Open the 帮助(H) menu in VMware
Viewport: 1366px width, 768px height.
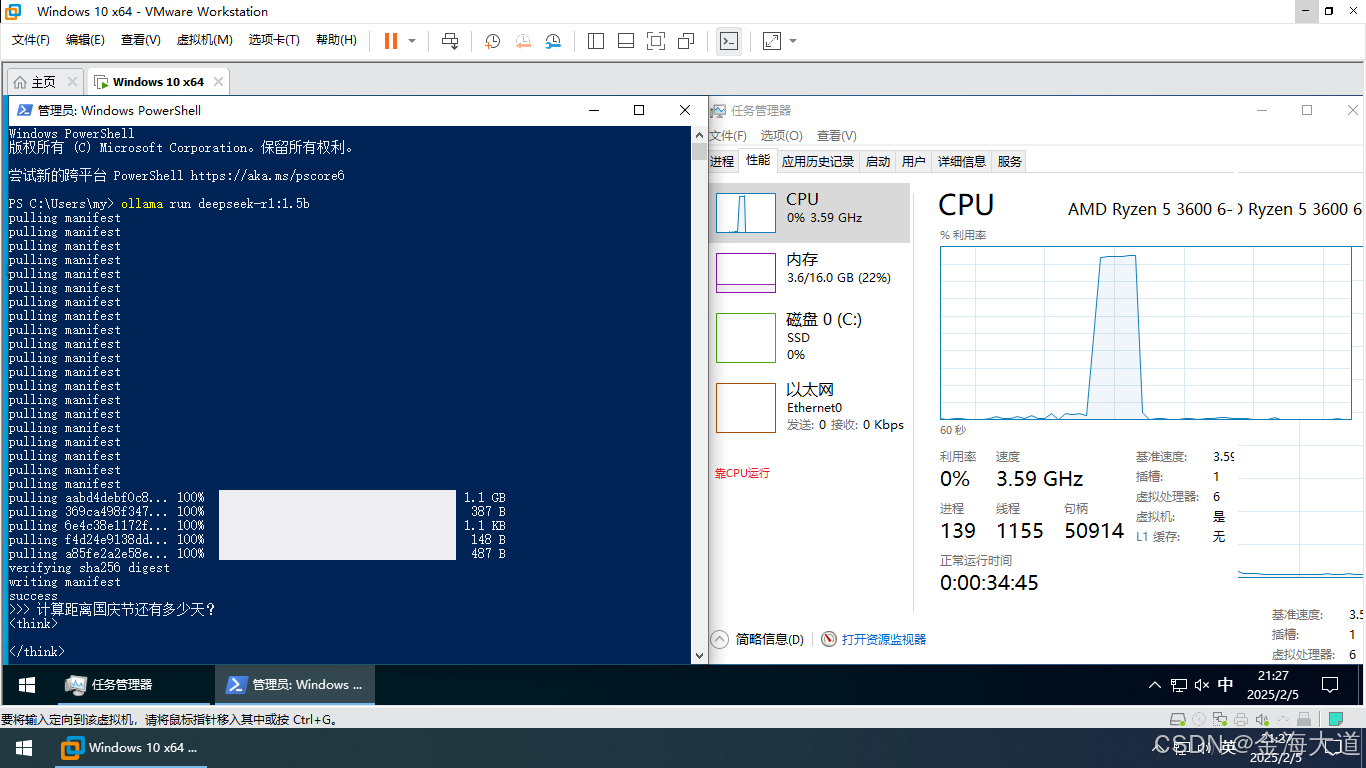pos(336,40)
